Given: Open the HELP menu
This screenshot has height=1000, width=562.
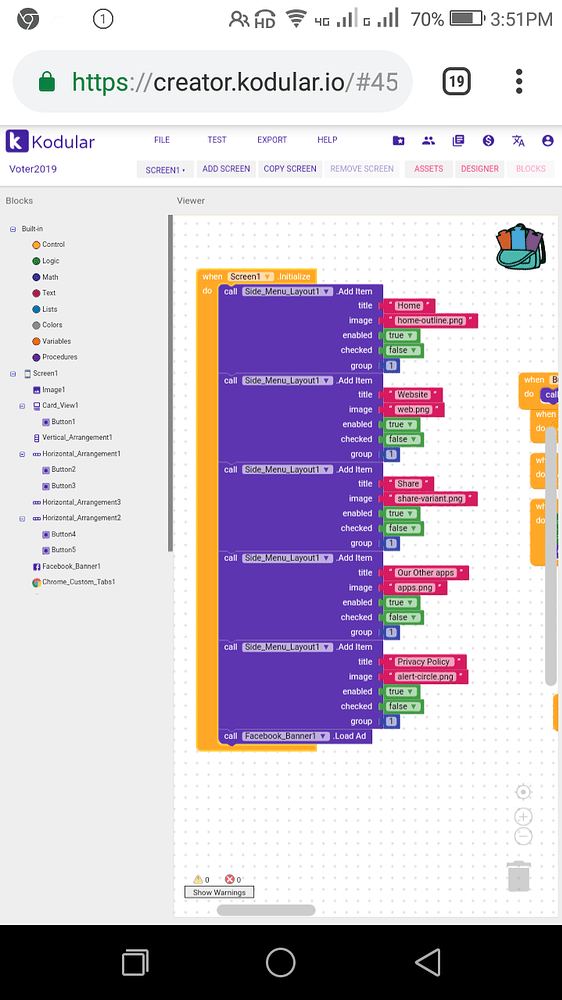Looking at the screenshot, I should [327, 140].
